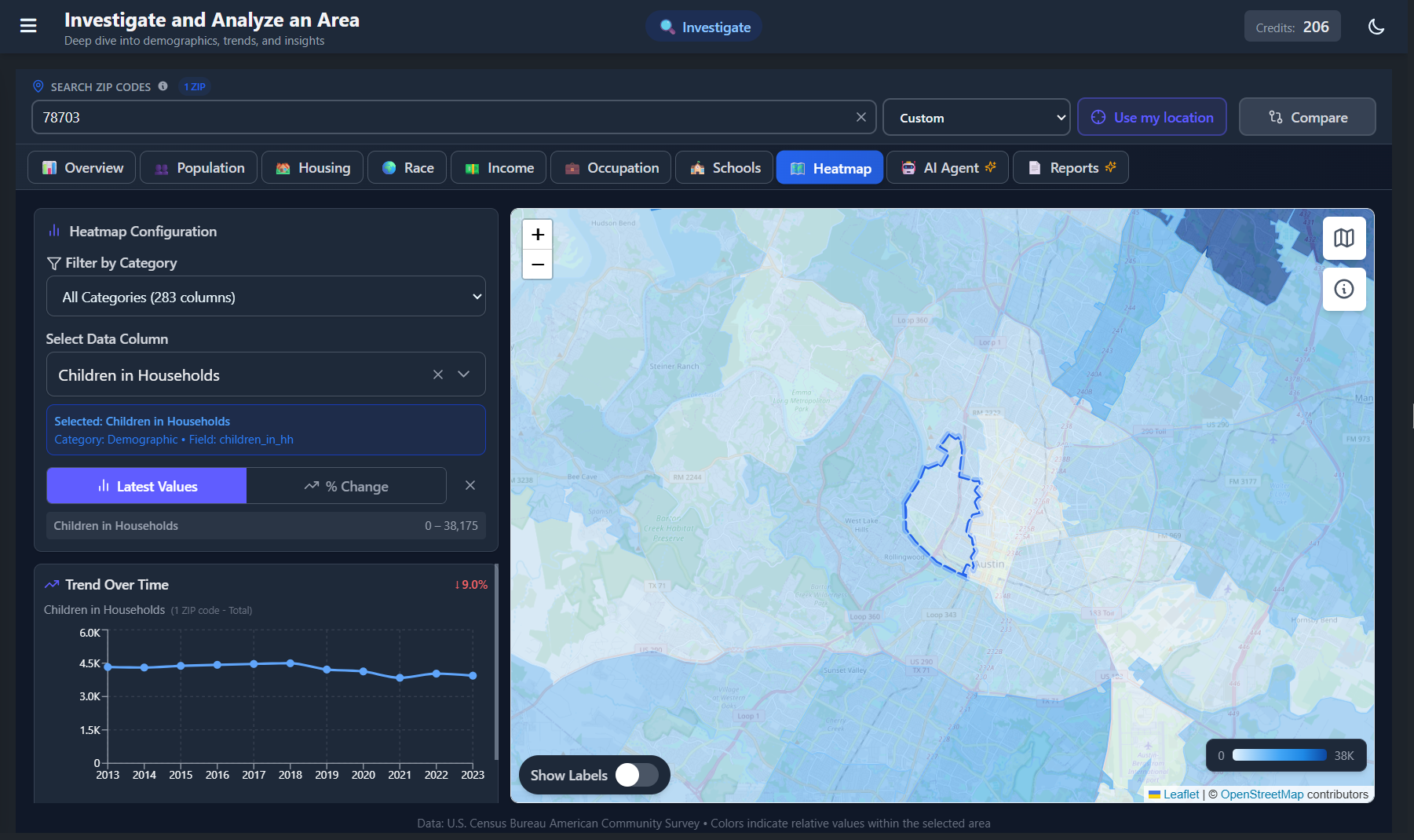Open the map layers selector icon
1414x840 pixels.
point(1343,238)
